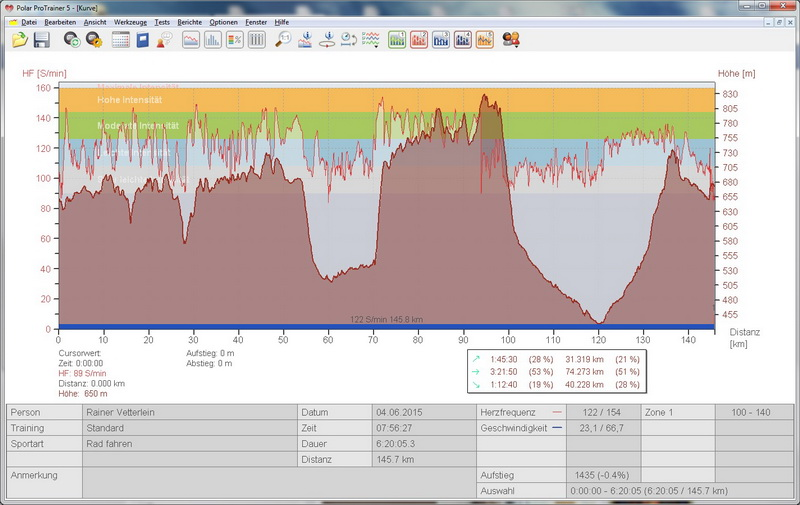Click the red Herzfrequenz line color swatch

(x=557, y=412)
